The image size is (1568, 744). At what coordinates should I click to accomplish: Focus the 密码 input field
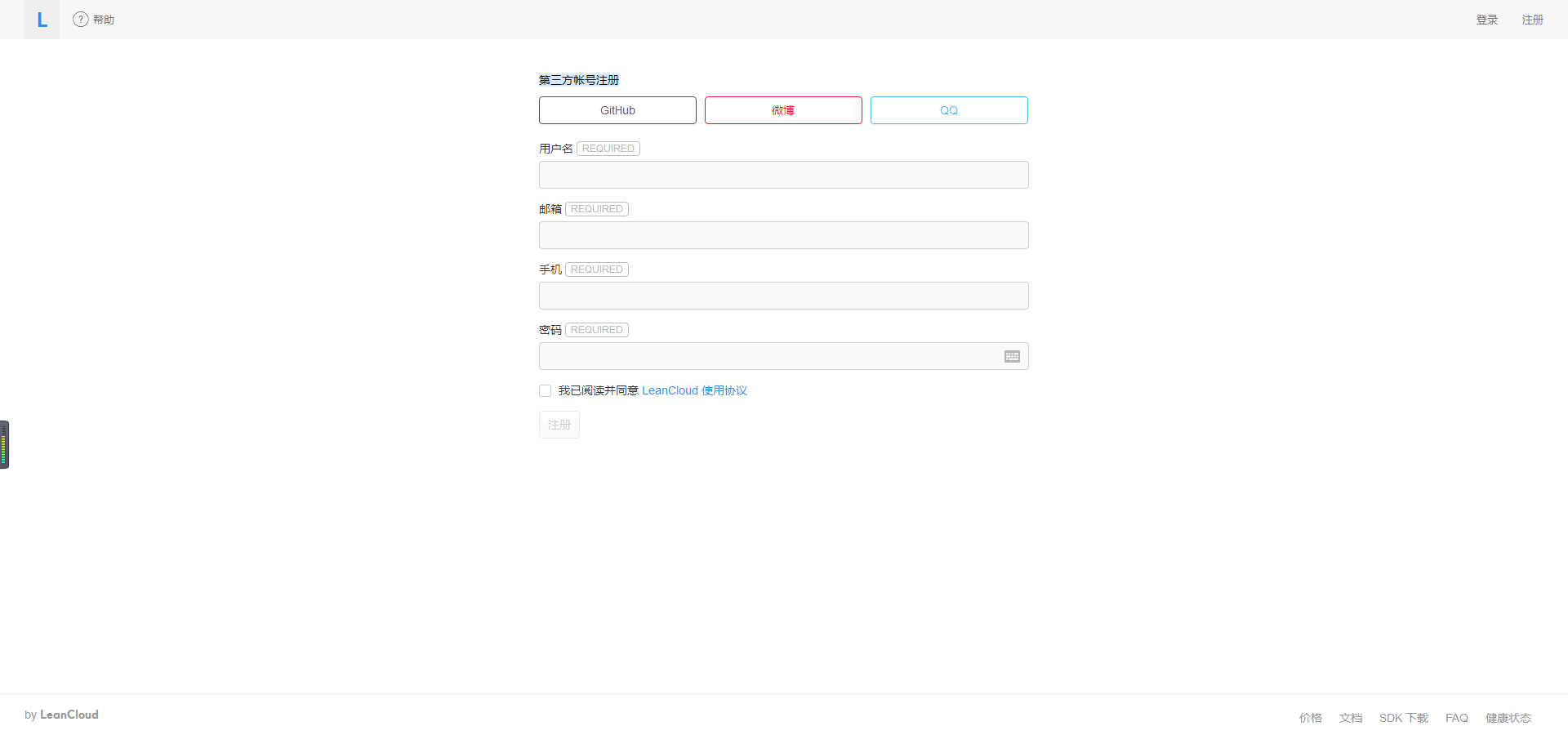[x=784, y=356]
